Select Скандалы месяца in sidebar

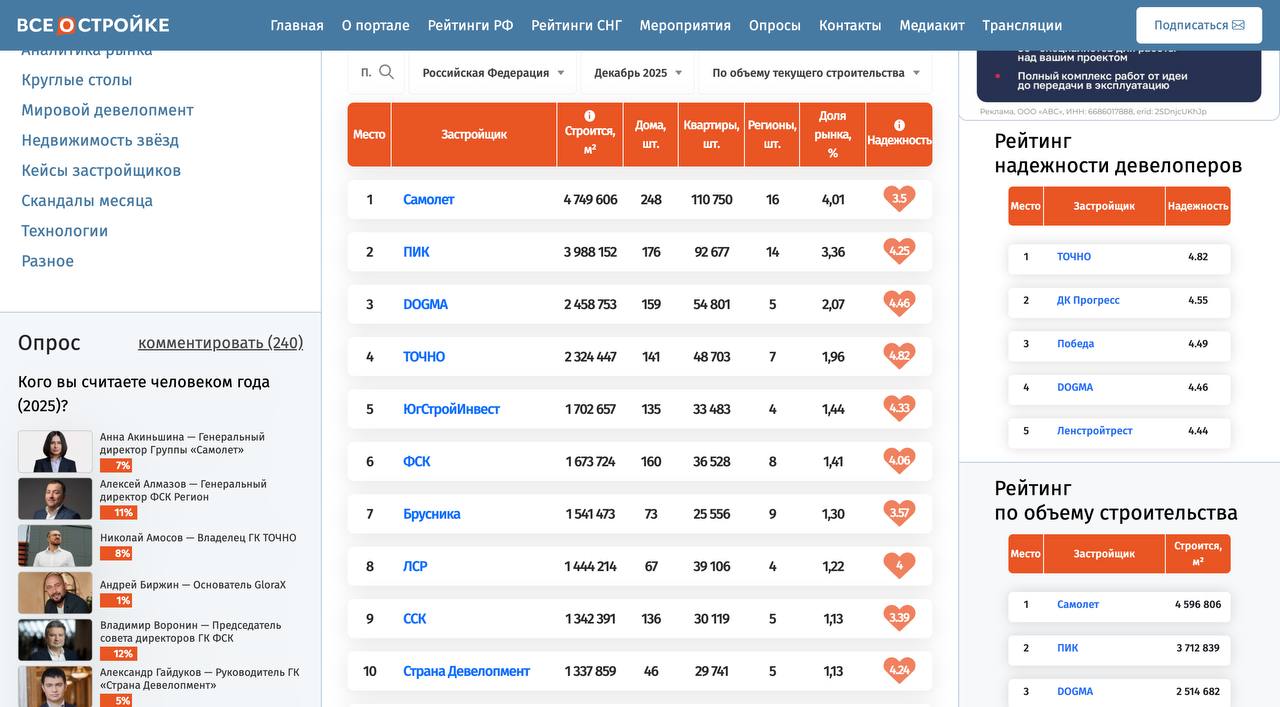pos(87,201)
